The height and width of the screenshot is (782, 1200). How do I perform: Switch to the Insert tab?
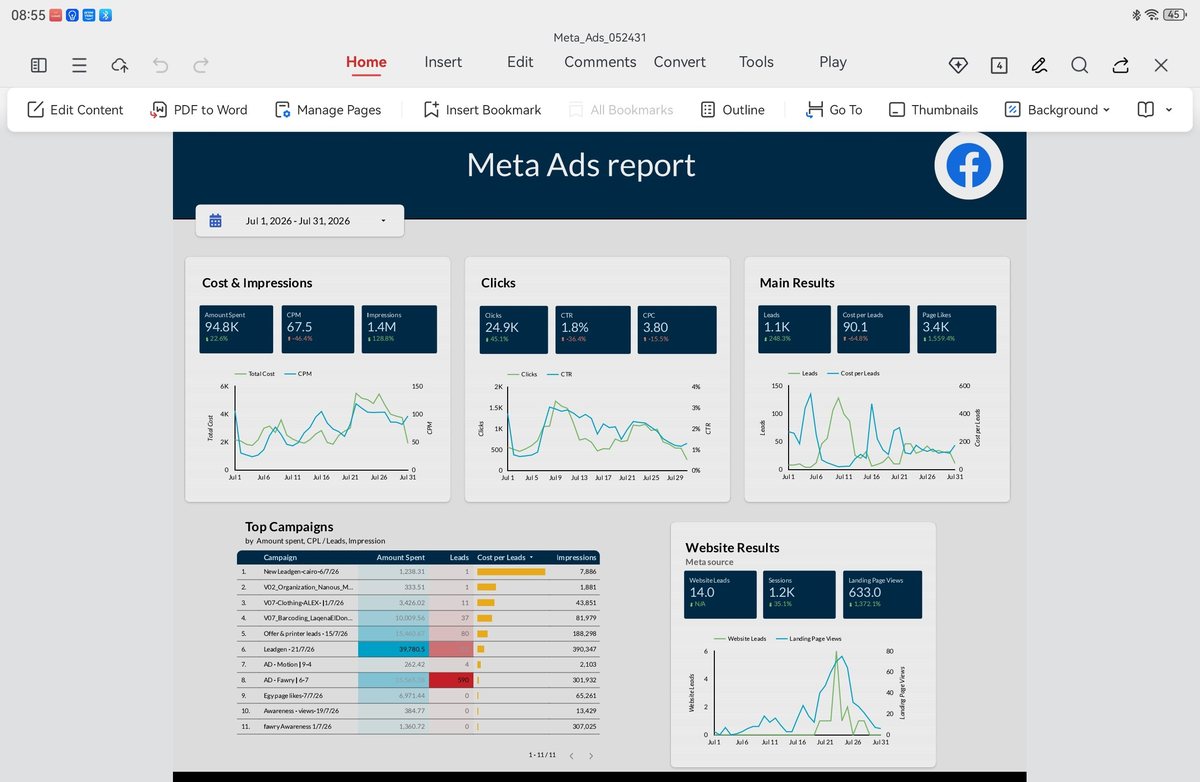(x=443, y=62)
